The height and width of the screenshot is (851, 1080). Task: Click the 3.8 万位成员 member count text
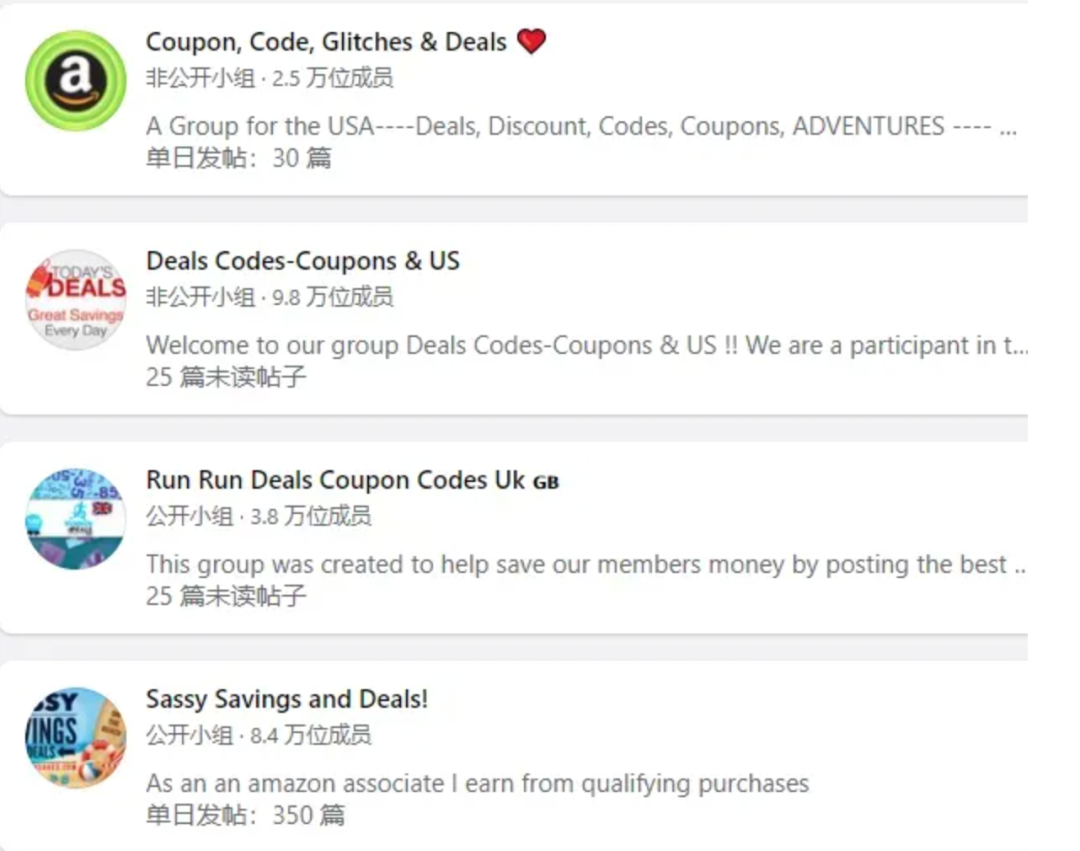coord(310,516)
